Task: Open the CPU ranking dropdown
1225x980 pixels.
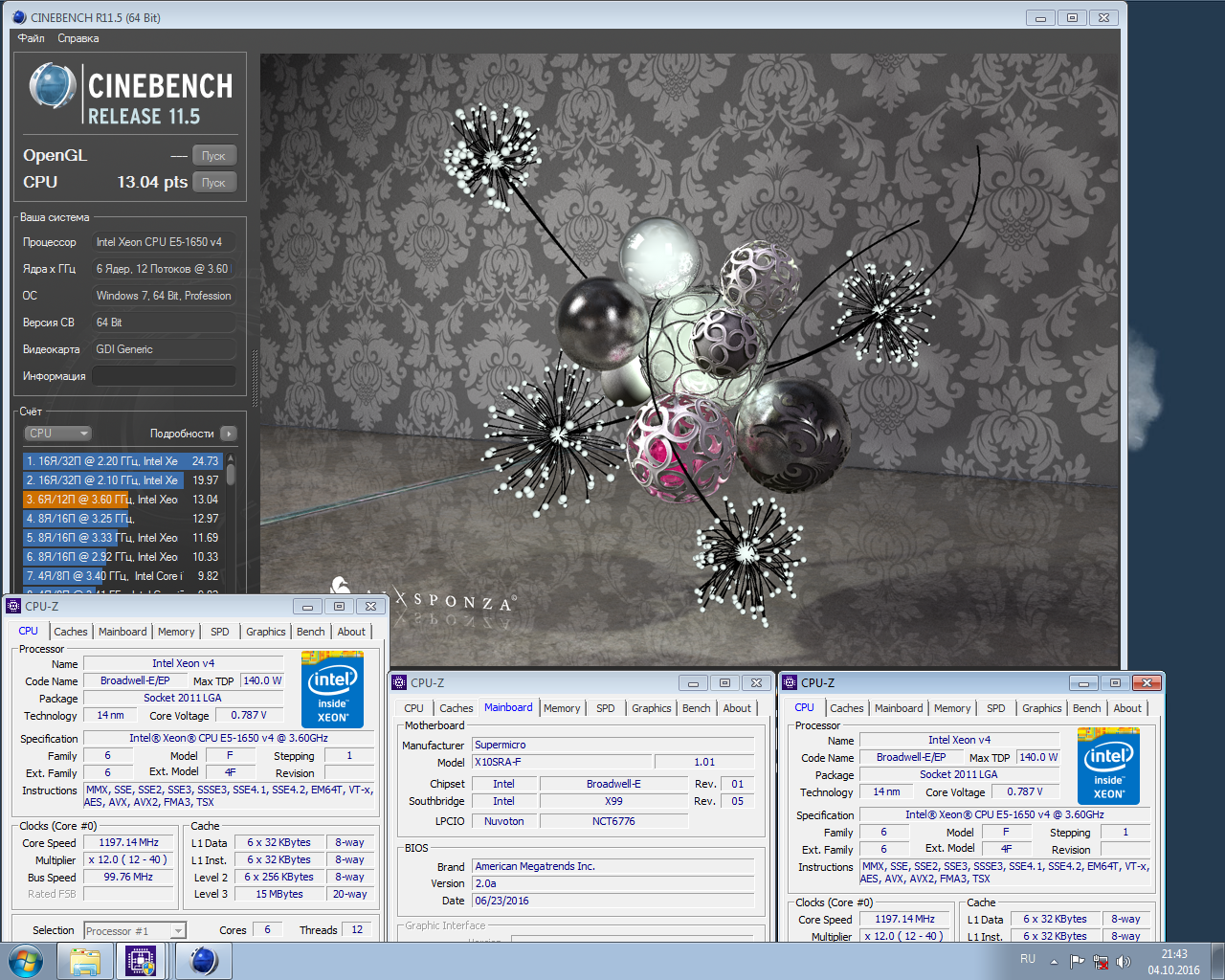Action: tap(57, 434)
